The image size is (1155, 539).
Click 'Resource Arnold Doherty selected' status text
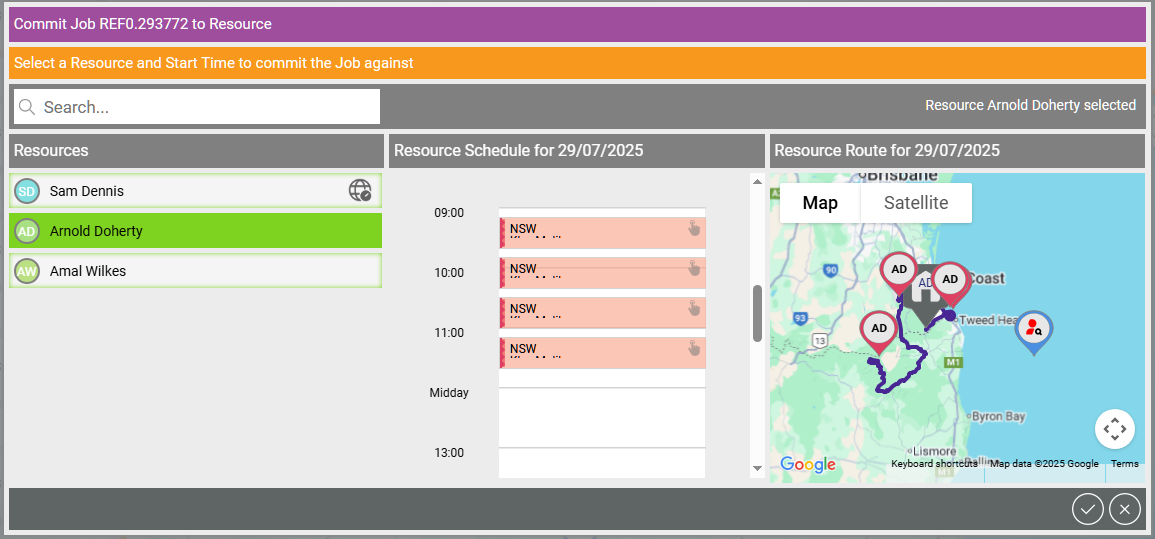pyautogui.click(x=1031, y=105)
